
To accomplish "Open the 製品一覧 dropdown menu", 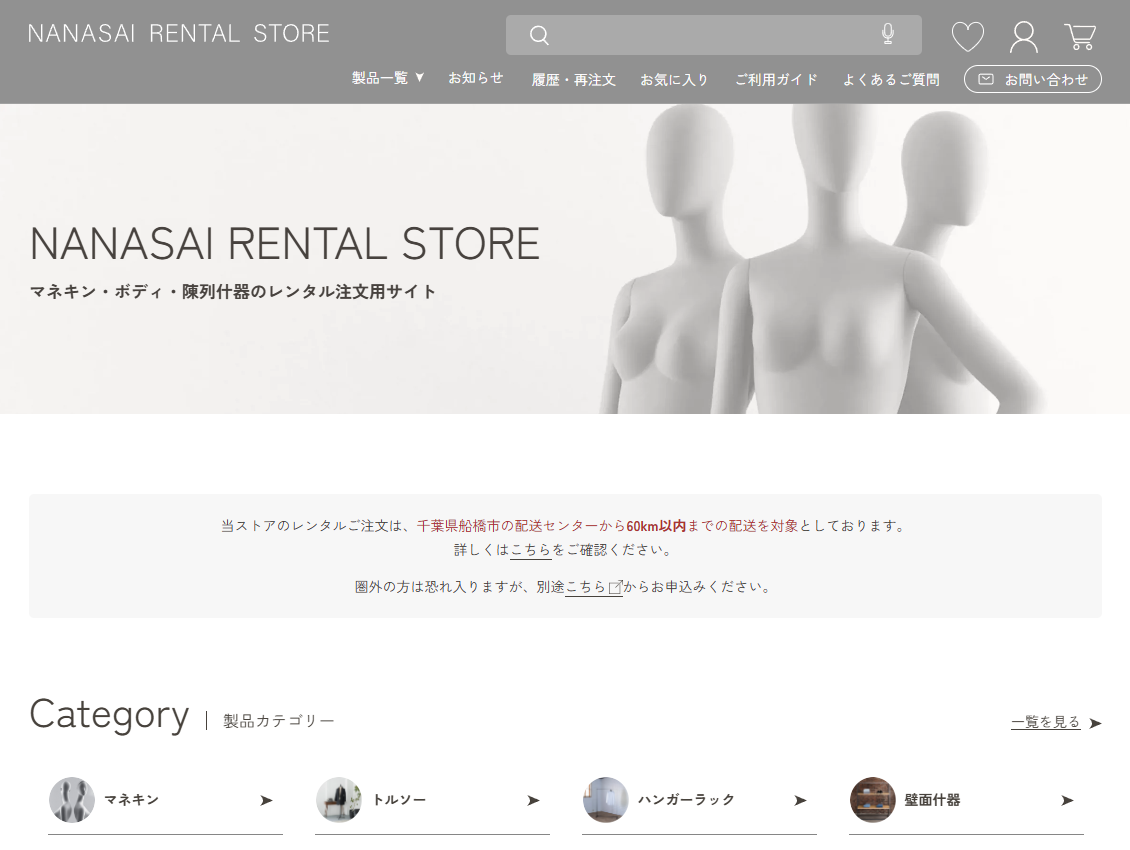I will tap(389, 77).
